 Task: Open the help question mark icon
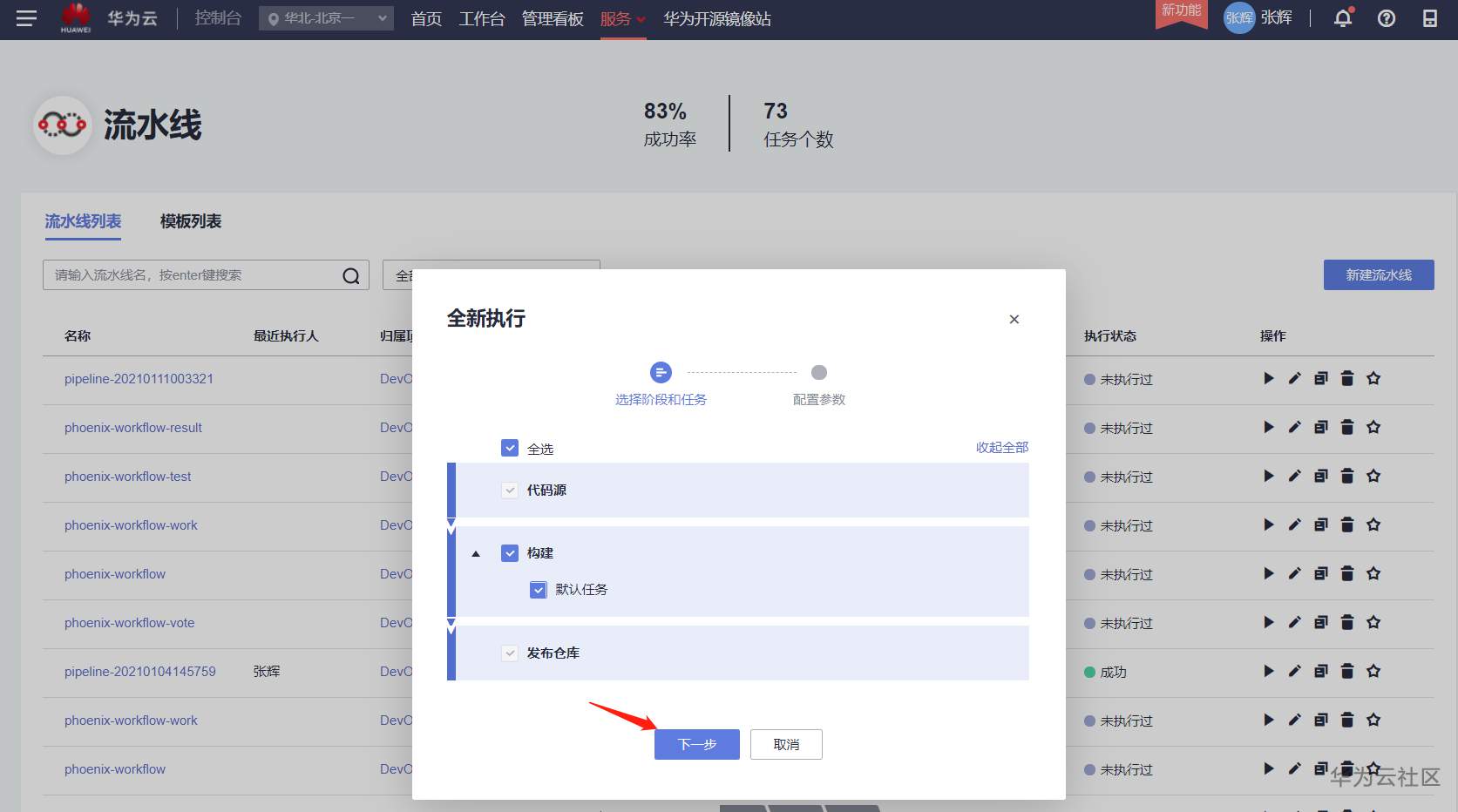tap(1387, 18)
